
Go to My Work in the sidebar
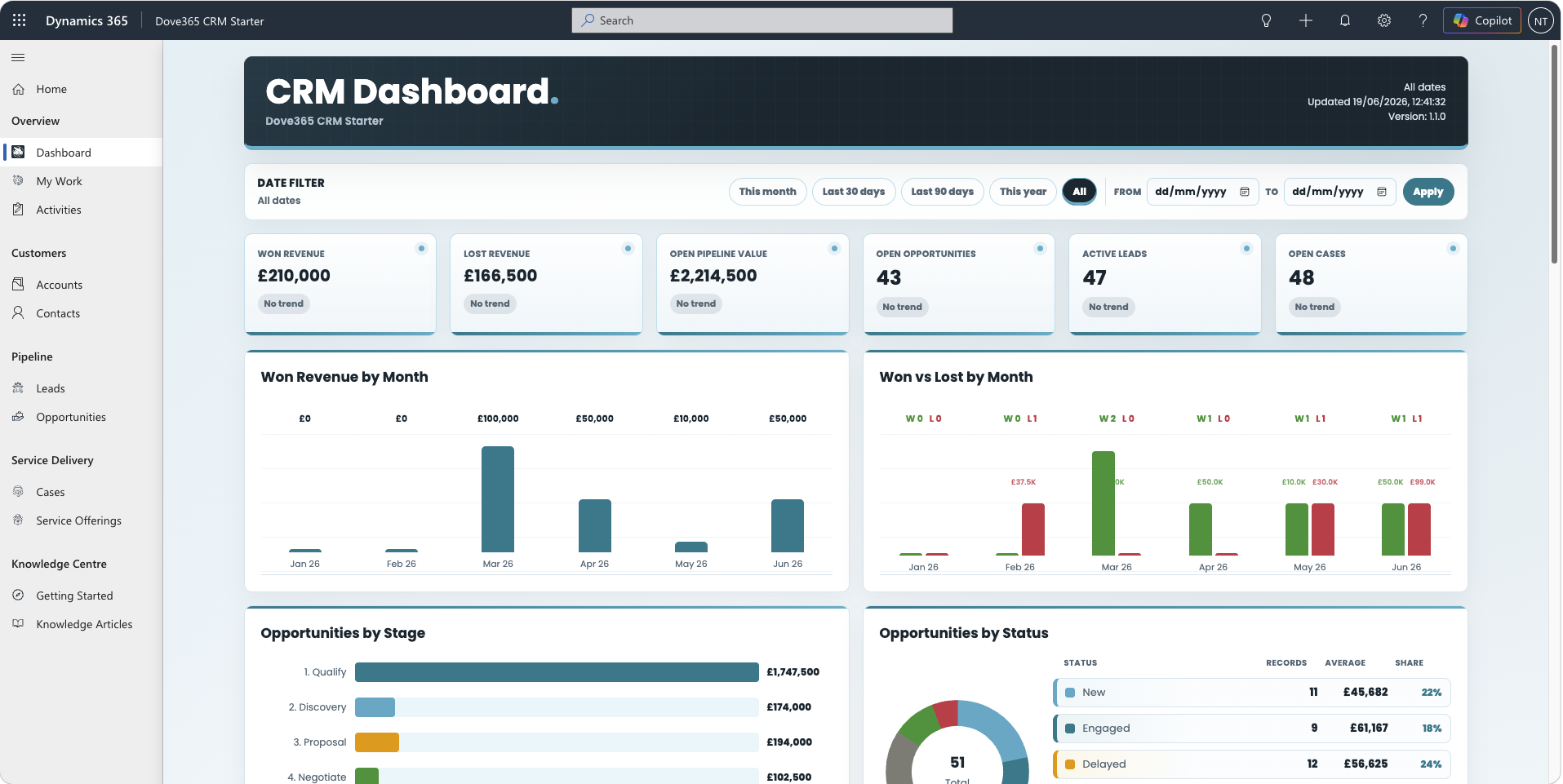pos(82,181)
